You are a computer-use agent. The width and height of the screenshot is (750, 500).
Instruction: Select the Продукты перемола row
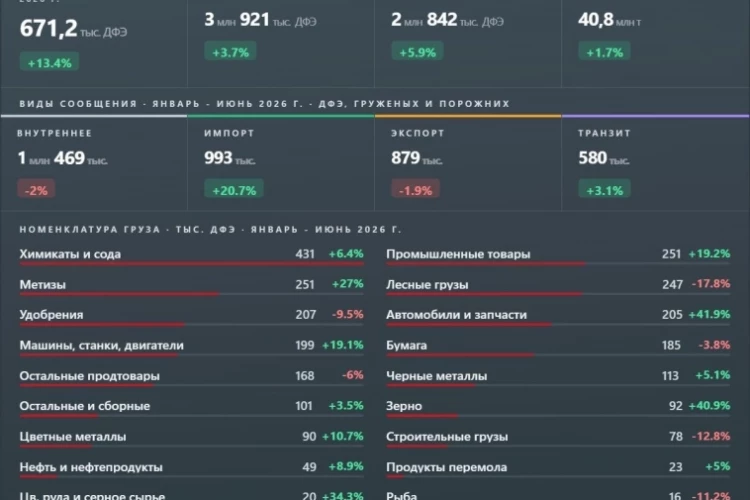pos(558,469)
